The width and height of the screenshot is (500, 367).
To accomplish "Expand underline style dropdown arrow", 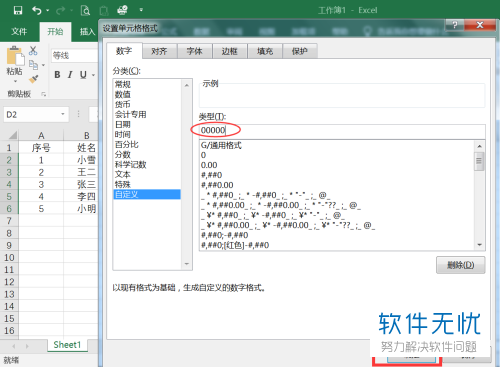I will [x=93, y=75].
